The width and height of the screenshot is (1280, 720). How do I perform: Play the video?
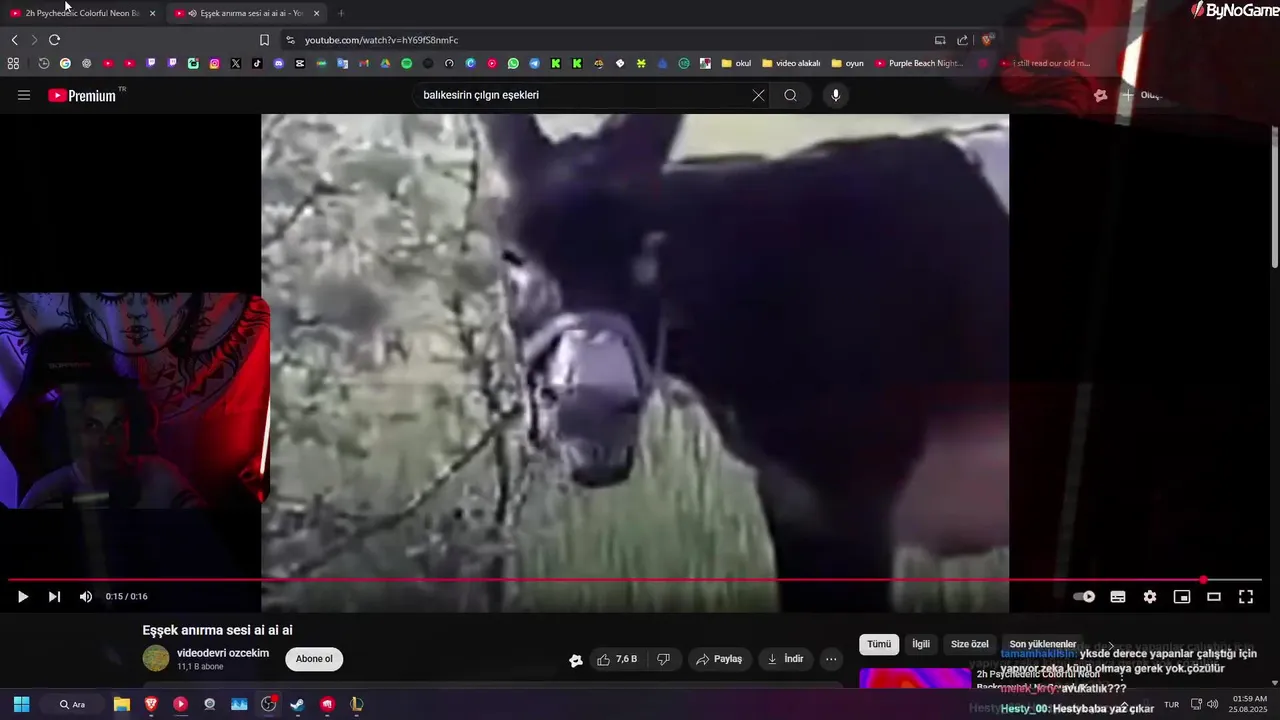[x=23, y=597]
